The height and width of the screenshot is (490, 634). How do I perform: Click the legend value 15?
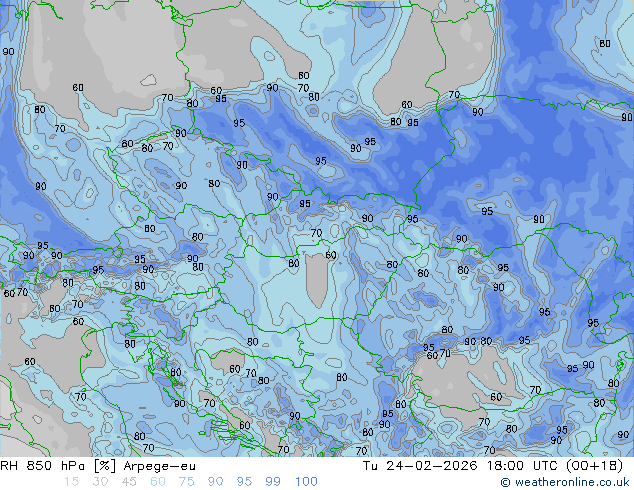click(x=71, y=482)
